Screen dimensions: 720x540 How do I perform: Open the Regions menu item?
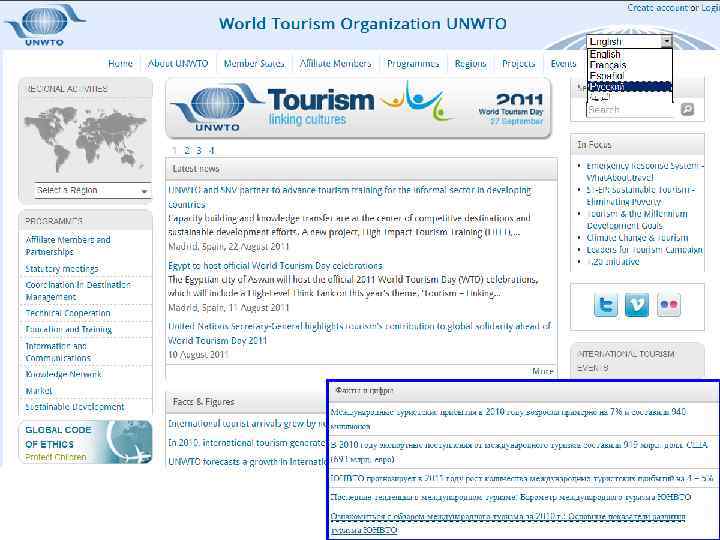tap(470, 63)
